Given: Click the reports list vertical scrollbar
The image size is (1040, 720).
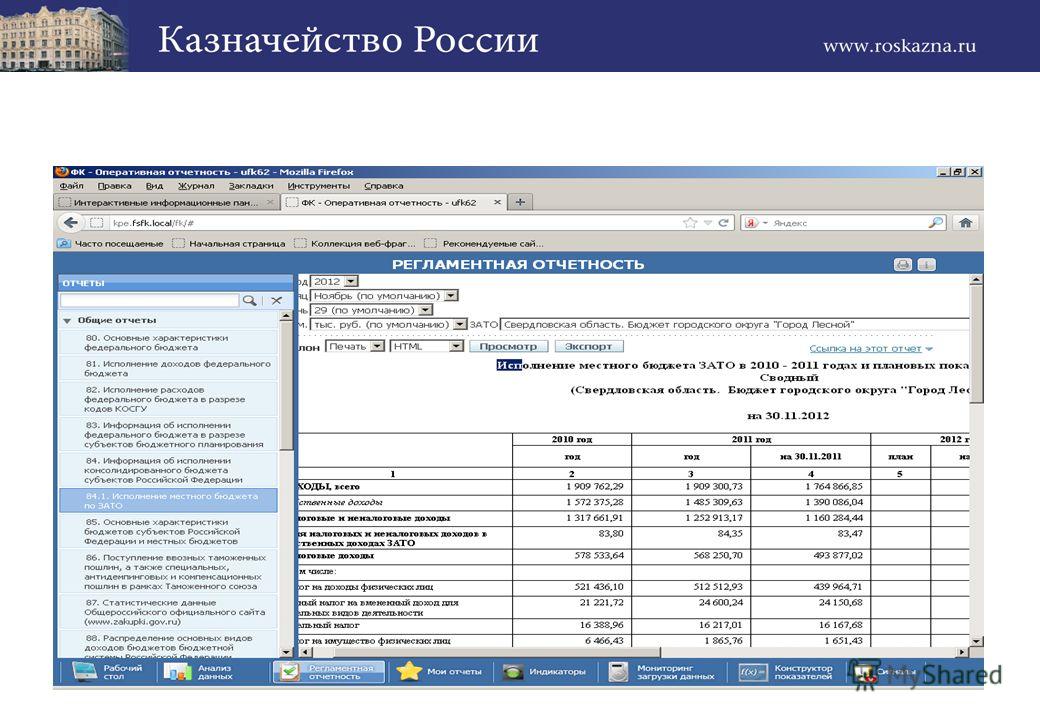Looking at the screenshot, I should pos(287,484).
